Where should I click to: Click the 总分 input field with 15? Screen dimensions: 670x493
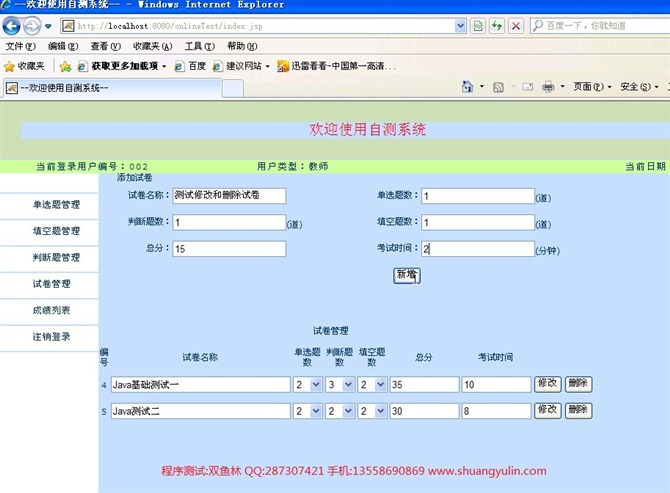point(229,249)
